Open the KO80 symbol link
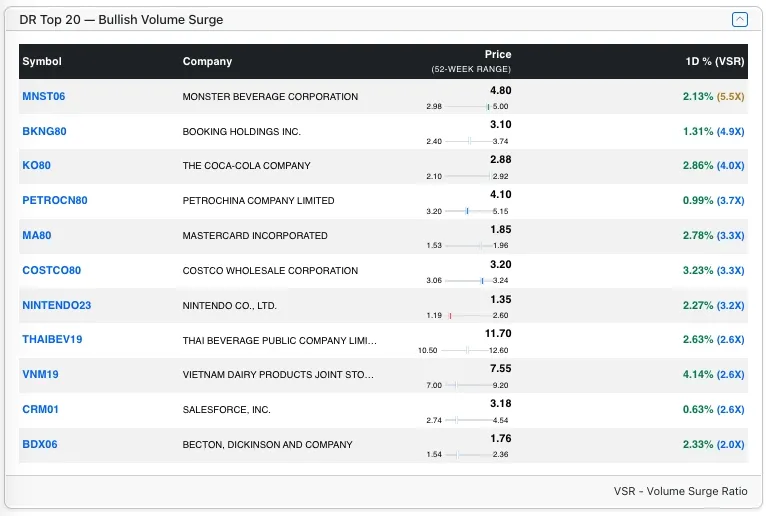 click(36, 165)
